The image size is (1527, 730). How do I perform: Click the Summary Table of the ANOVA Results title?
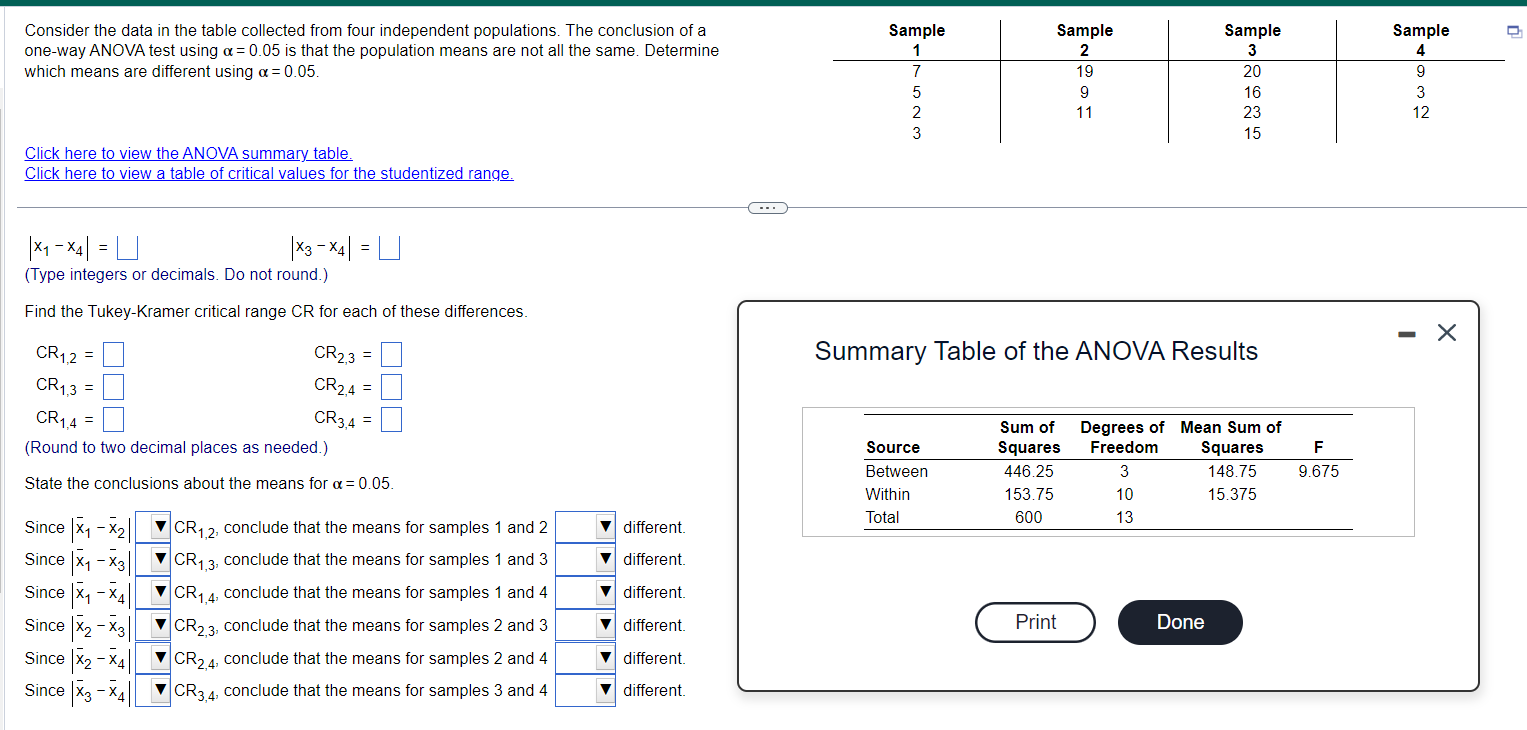pyautogui.click(x=1036, y=351)
